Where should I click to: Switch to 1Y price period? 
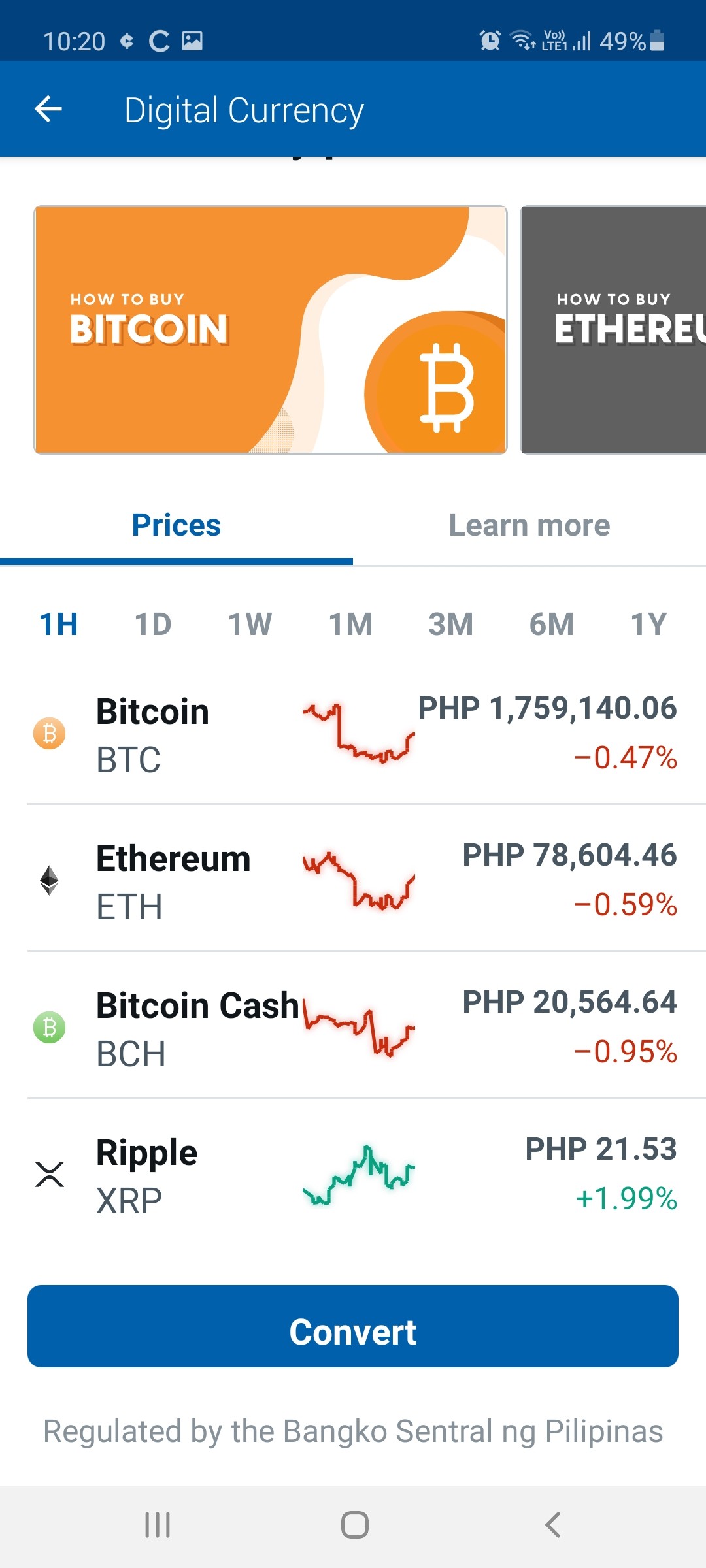pos(648,624)
